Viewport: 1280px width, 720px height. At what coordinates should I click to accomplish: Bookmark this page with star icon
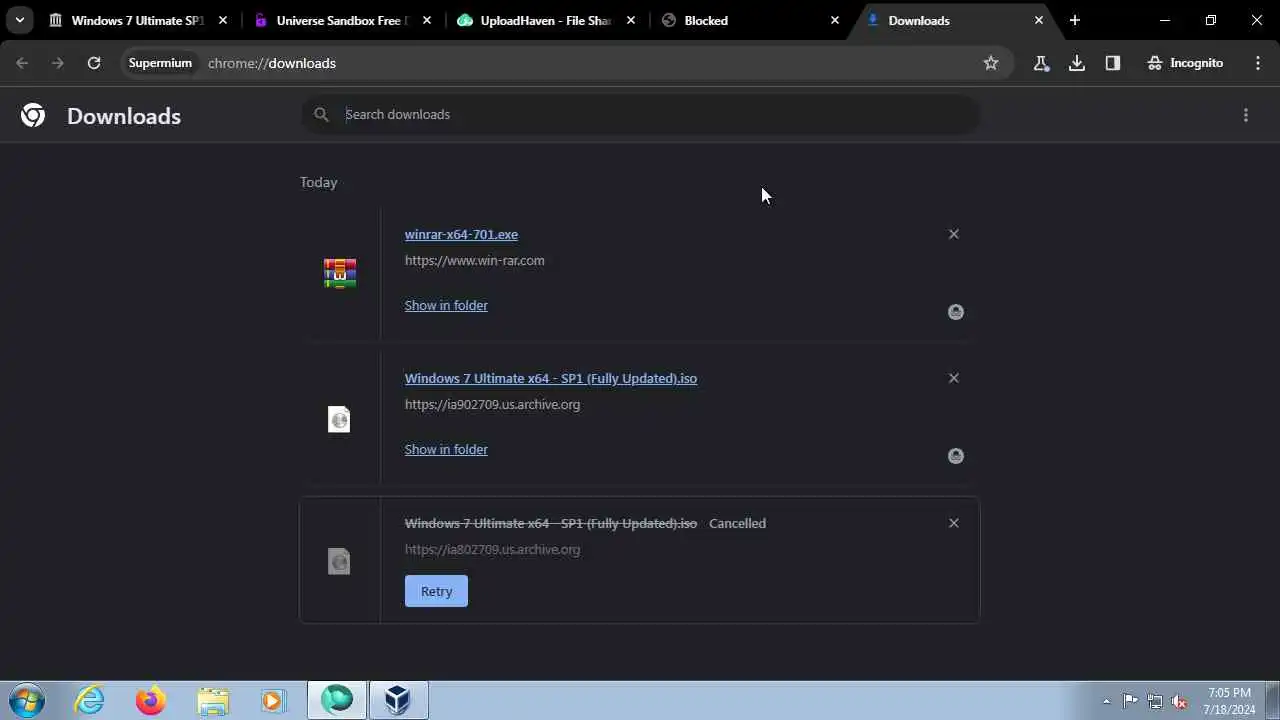[991, 63]
